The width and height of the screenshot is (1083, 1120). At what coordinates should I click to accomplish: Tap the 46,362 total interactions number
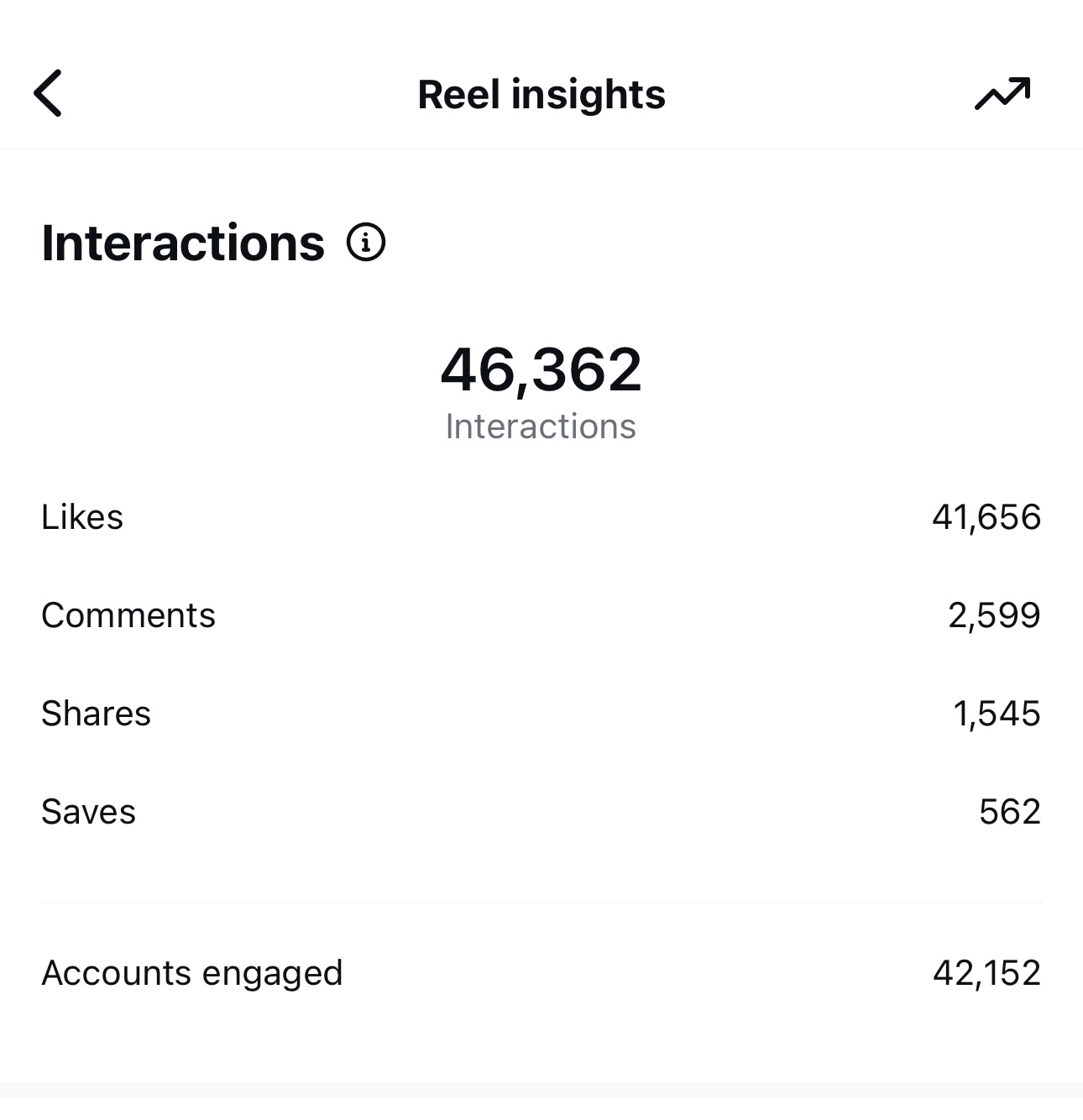[541, 369]
